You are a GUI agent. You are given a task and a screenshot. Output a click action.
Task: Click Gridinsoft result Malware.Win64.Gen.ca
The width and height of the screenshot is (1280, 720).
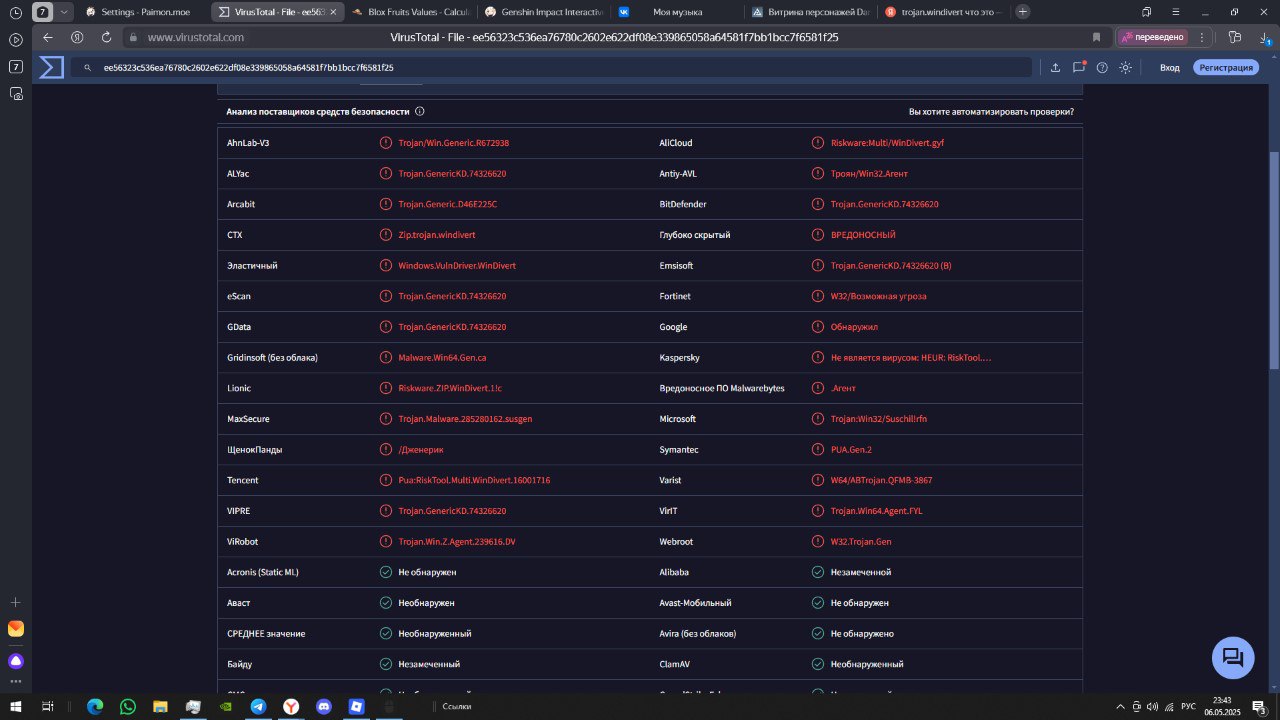tap(442, 357)
